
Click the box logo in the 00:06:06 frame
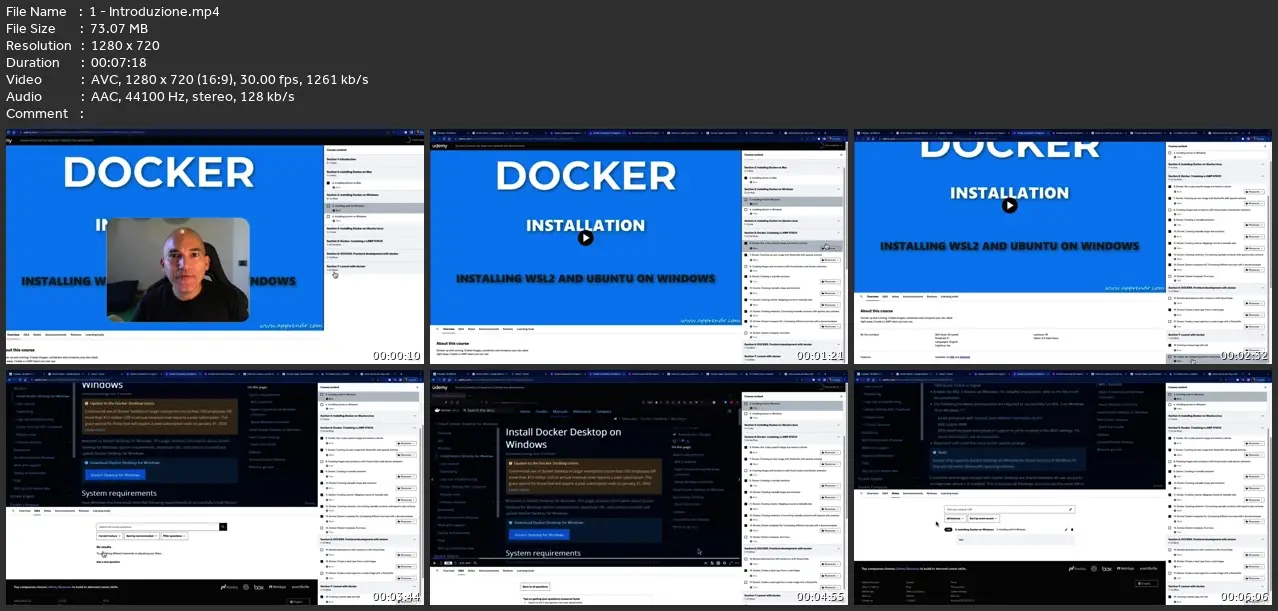coord(1106,568)
